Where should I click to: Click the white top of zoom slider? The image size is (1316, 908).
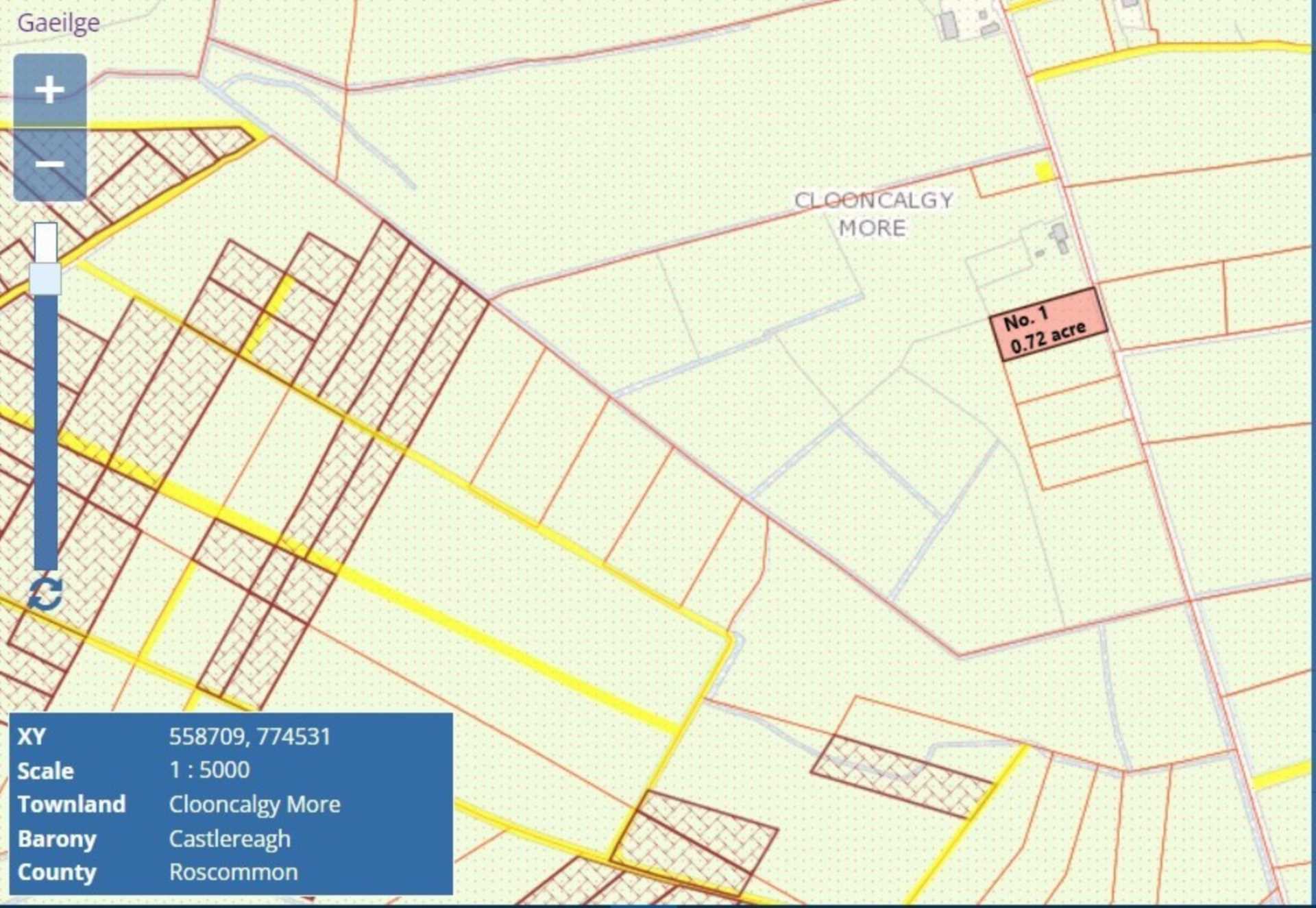tap(45, 241)
